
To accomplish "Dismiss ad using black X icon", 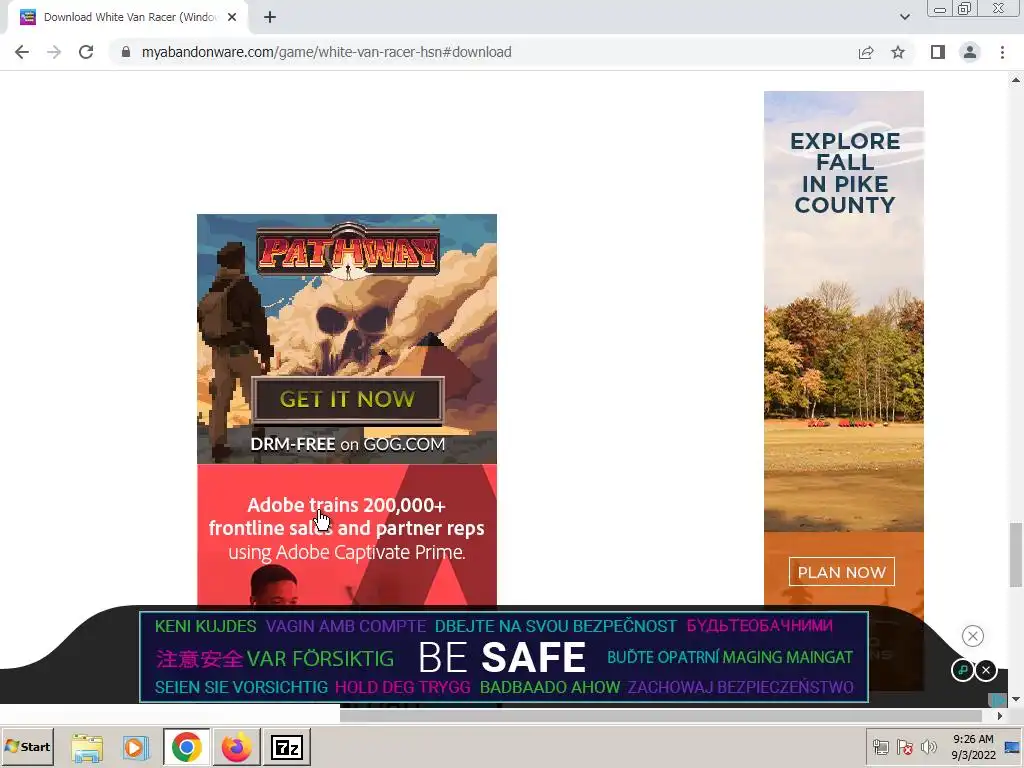I will click(986, 670).
